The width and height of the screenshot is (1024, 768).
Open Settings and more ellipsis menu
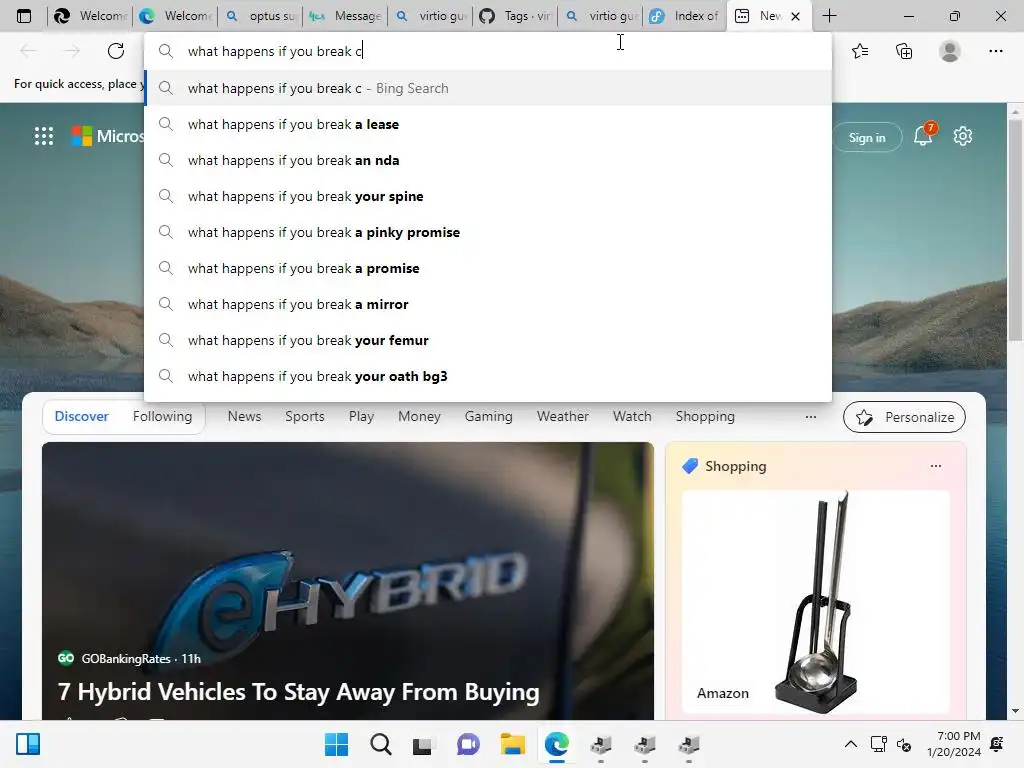pyautogui.click(x=995, y=51)
